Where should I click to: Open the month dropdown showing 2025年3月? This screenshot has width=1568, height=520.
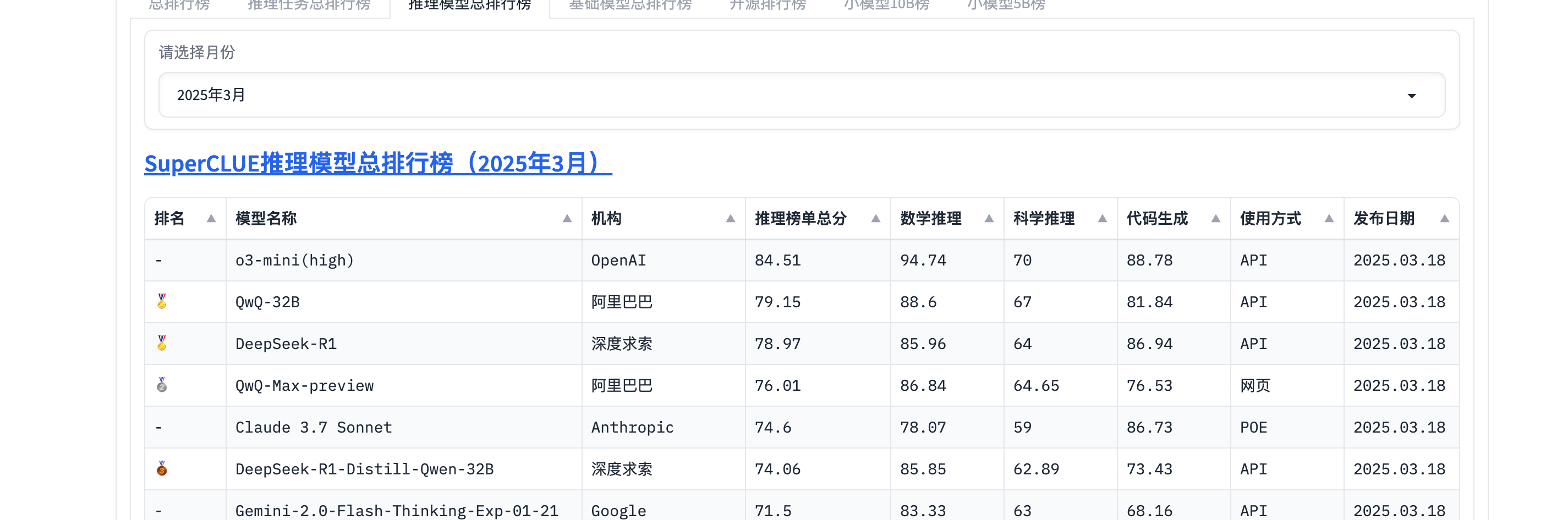[x=802, y=95]
